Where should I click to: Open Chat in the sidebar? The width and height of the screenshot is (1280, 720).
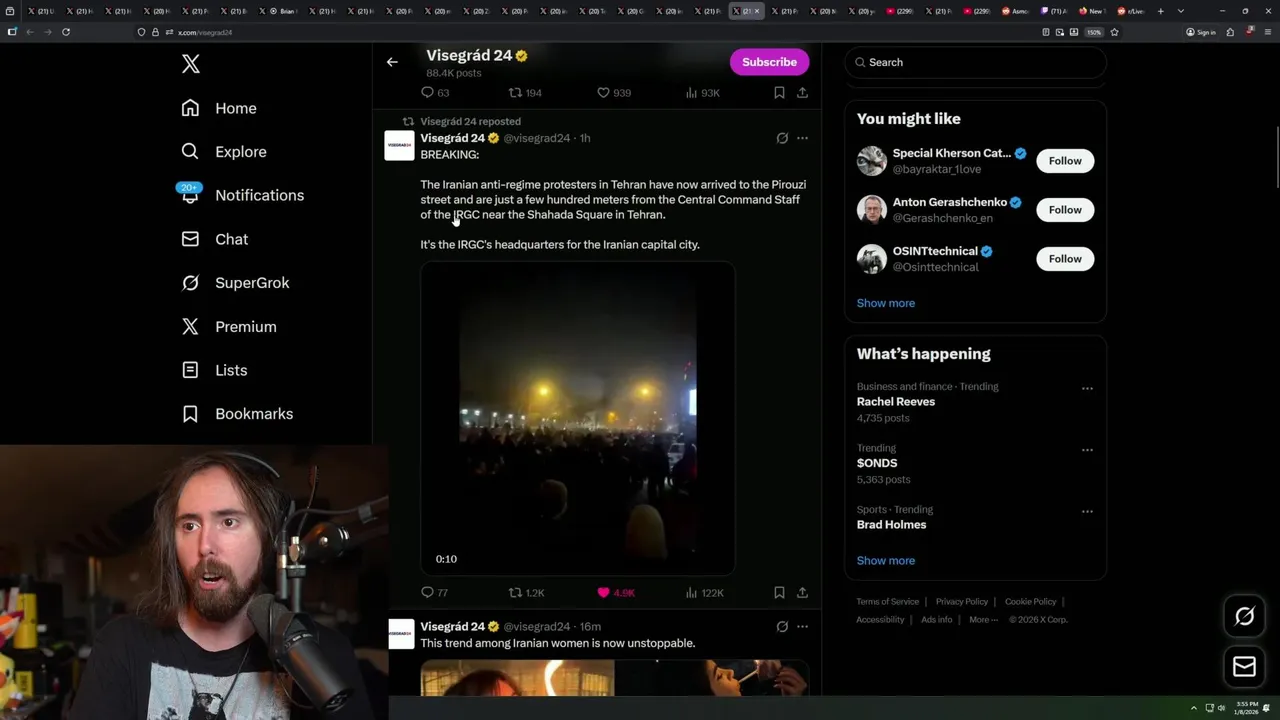pyautogui.click(x=214, y=239)
